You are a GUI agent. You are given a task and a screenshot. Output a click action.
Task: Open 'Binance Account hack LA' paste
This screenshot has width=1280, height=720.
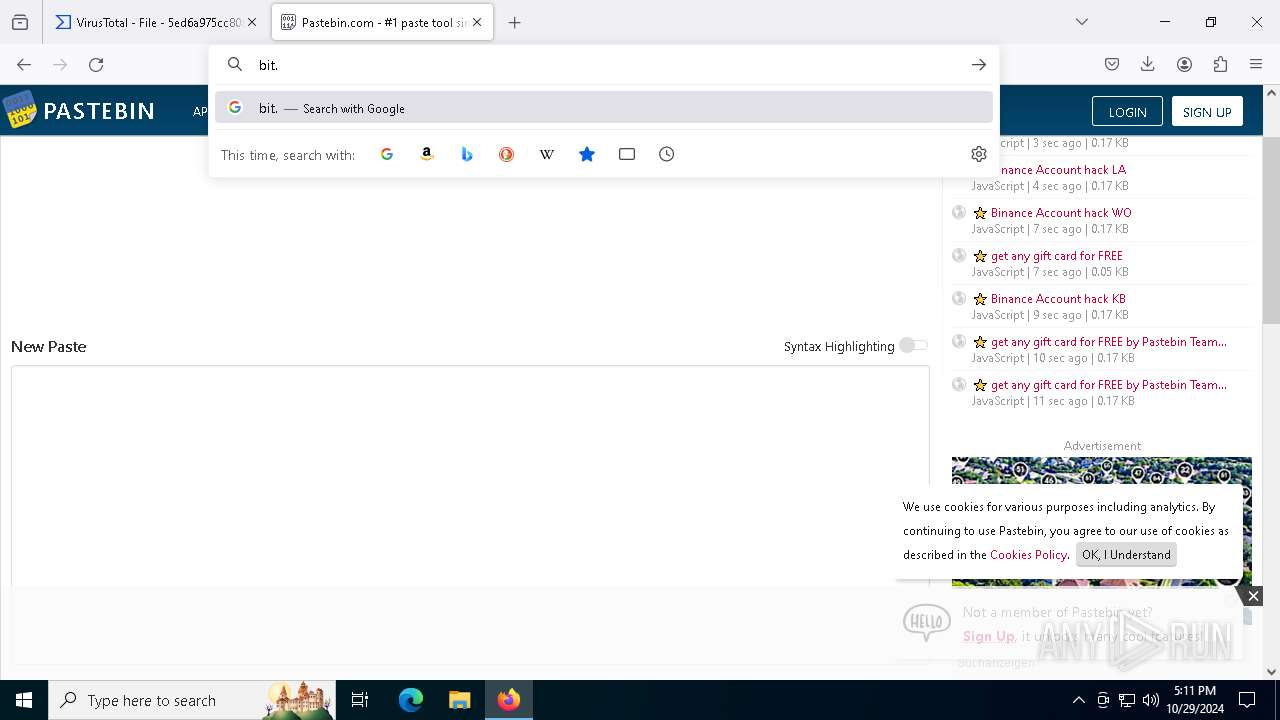1058,170
